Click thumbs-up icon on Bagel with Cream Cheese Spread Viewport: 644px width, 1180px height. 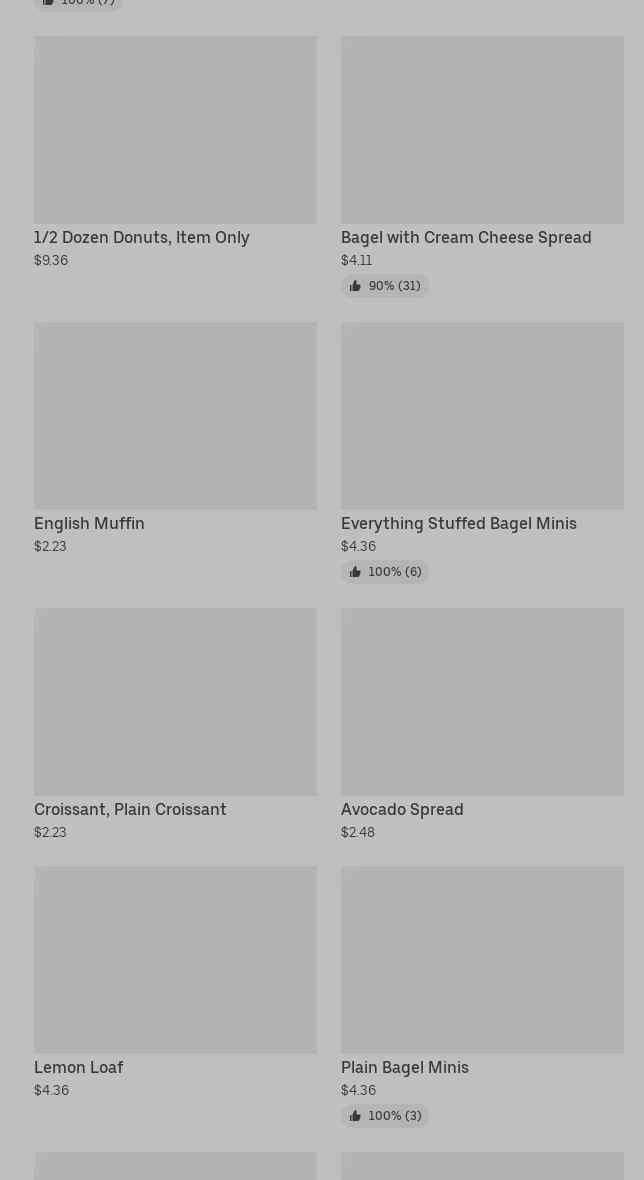coord(355,286)
